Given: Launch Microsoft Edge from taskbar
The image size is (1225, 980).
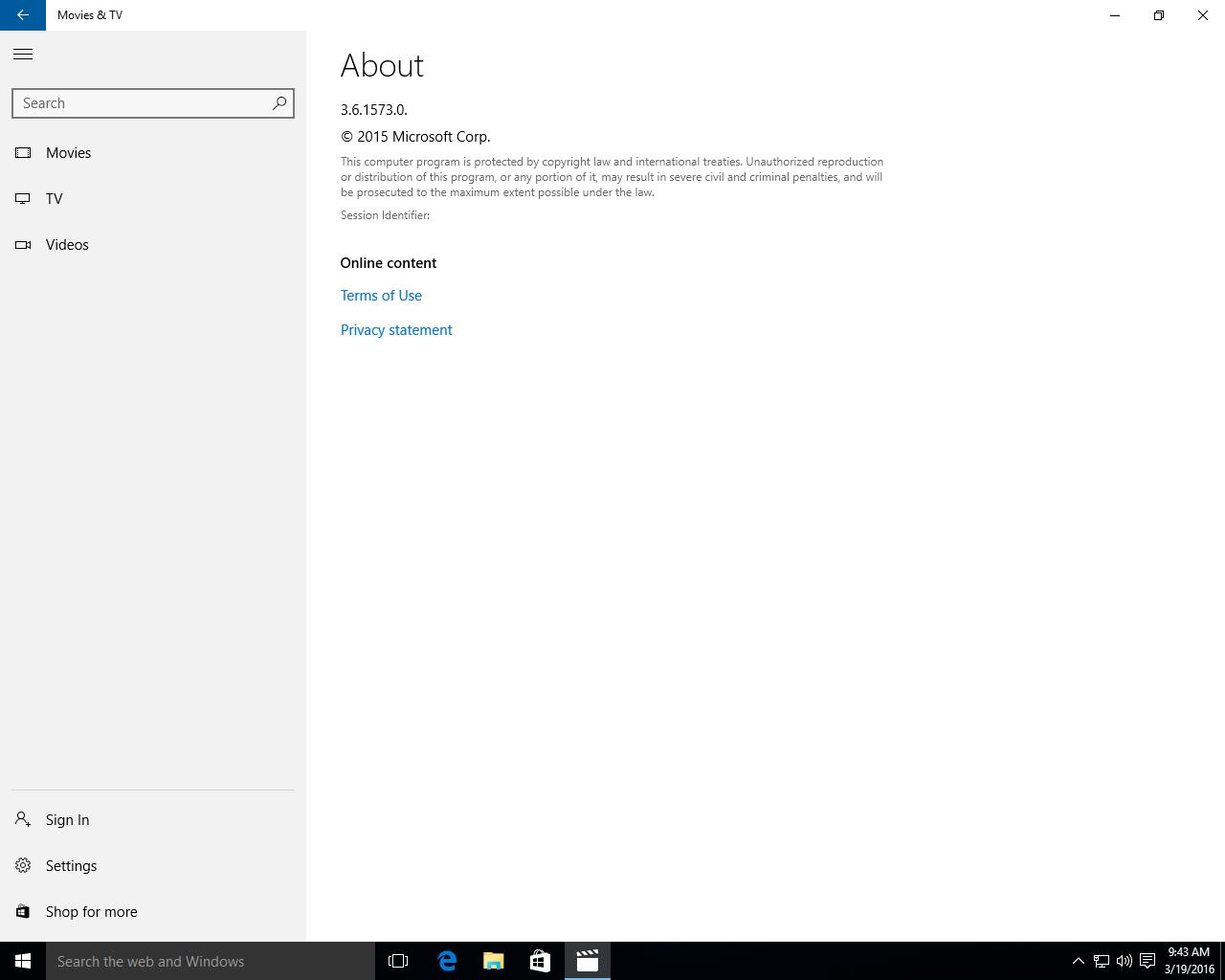Looking at the screenshot, I should 447,961.
